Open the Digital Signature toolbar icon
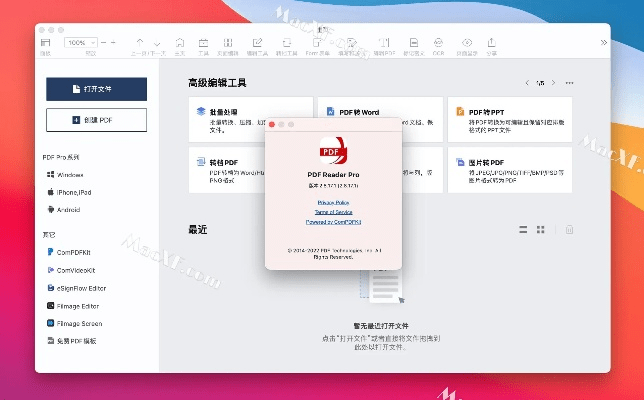 [414, 42]
